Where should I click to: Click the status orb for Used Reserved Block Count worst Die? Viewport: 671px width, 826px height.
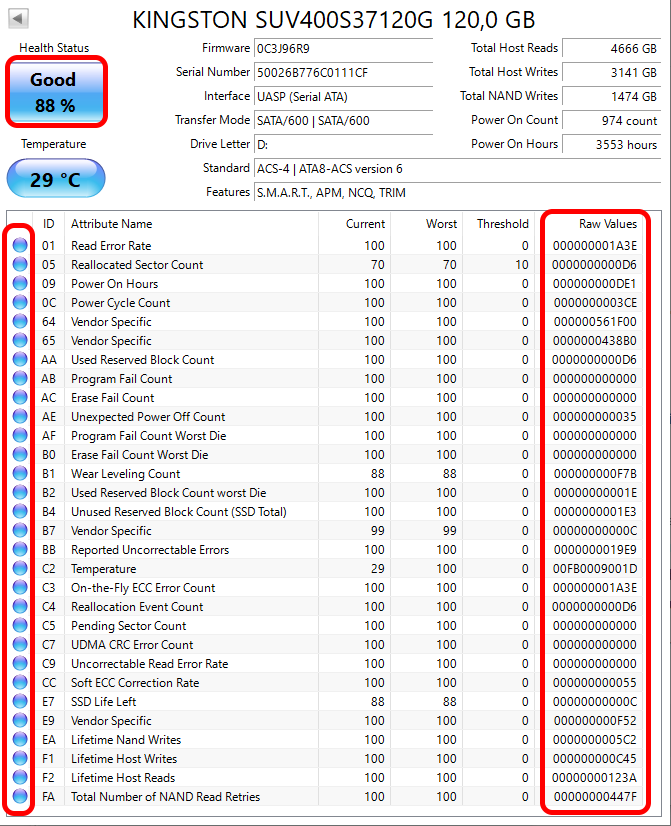(x=20, y=492)
